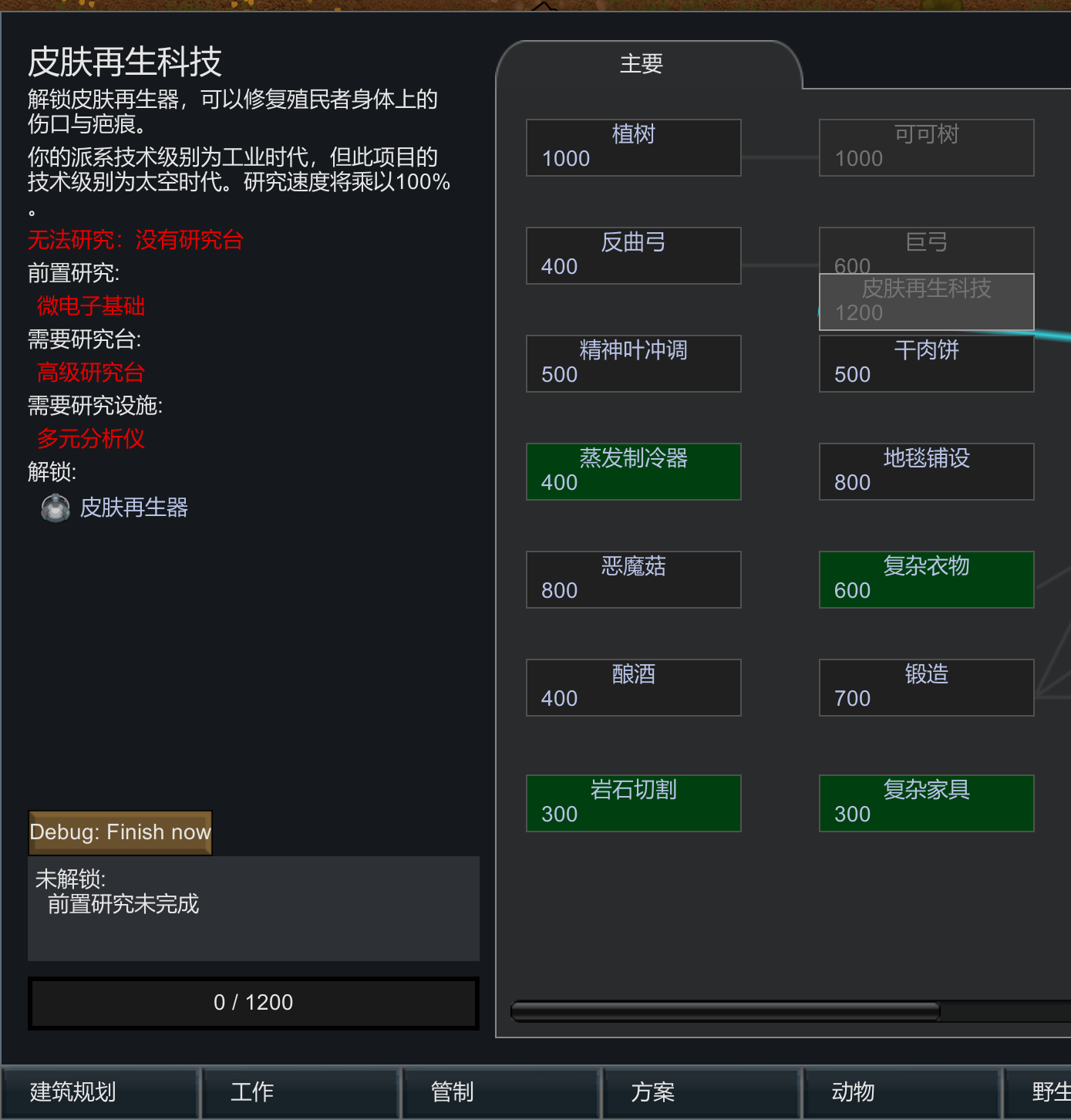Select the completed 蒸发制冷器 research
Image resolution: width=1071 pixels, height=1120 pixels.
pyautogui.click(x=633, y=471)
